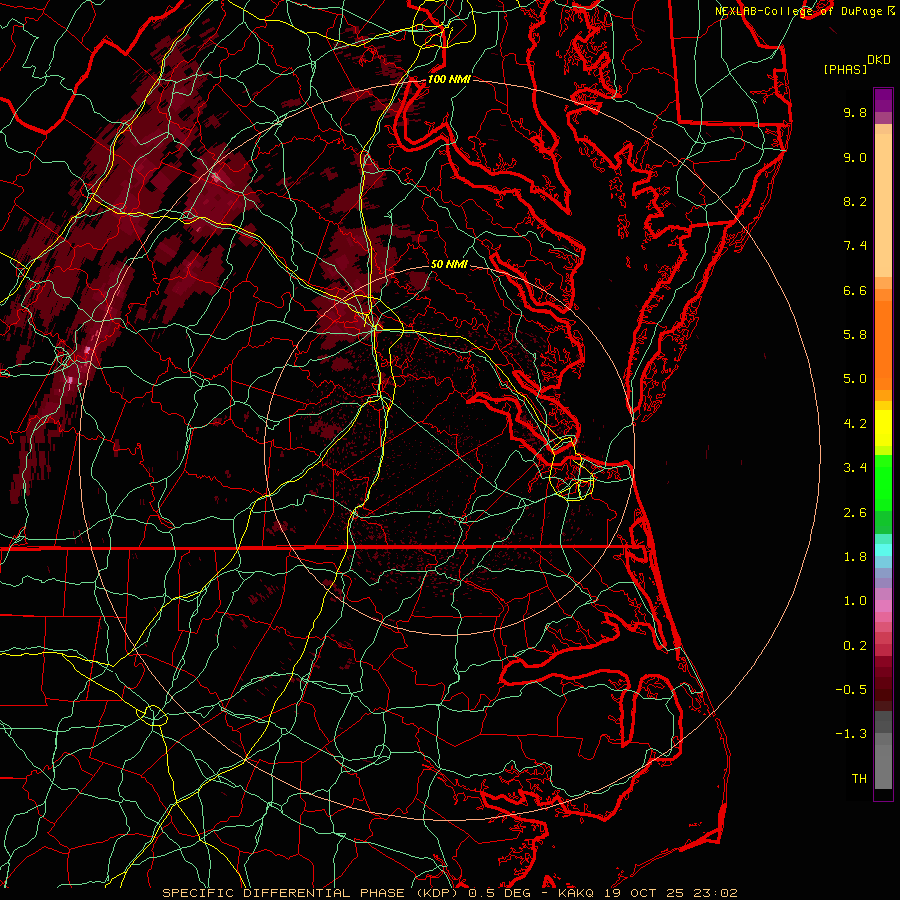Pick the pink segment of the color bar
The height and width of the screenshot is (900, 900).
click(x=883, y=606)
